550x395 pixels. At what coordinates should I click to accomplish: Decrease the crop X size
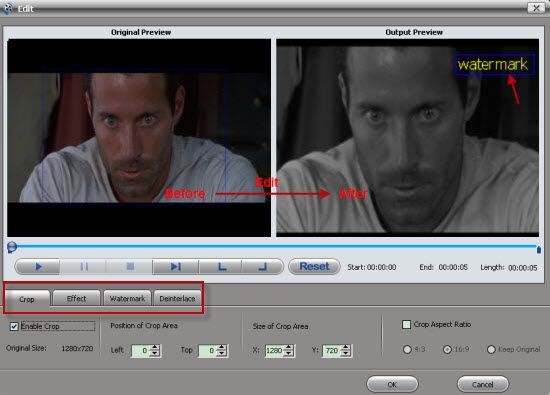[289, 354]
